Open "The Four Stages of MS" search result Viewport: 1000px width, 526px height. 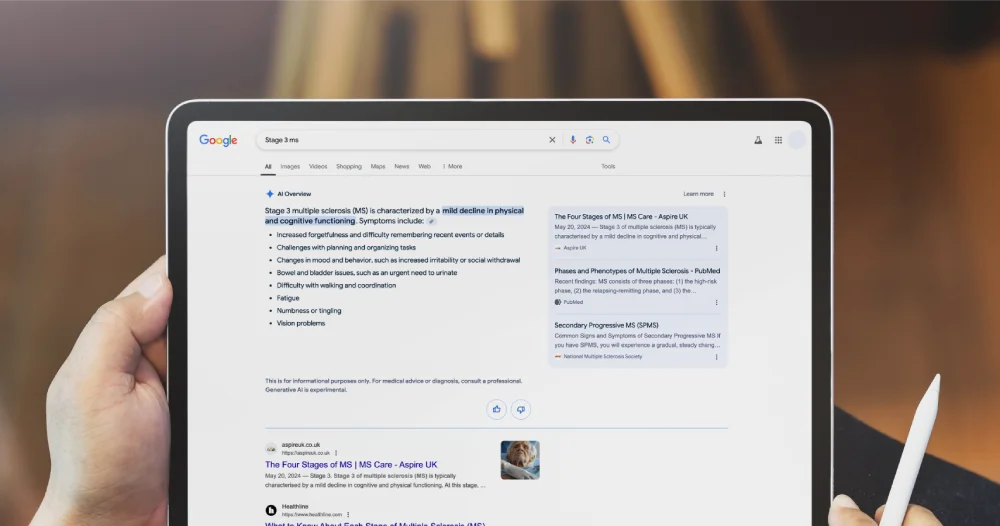(x=351, y=465)
